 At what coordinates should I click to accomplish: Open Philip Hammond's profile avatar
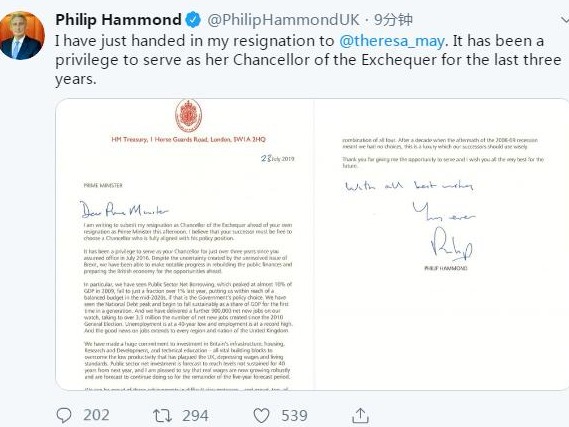(x=22, y=36)
